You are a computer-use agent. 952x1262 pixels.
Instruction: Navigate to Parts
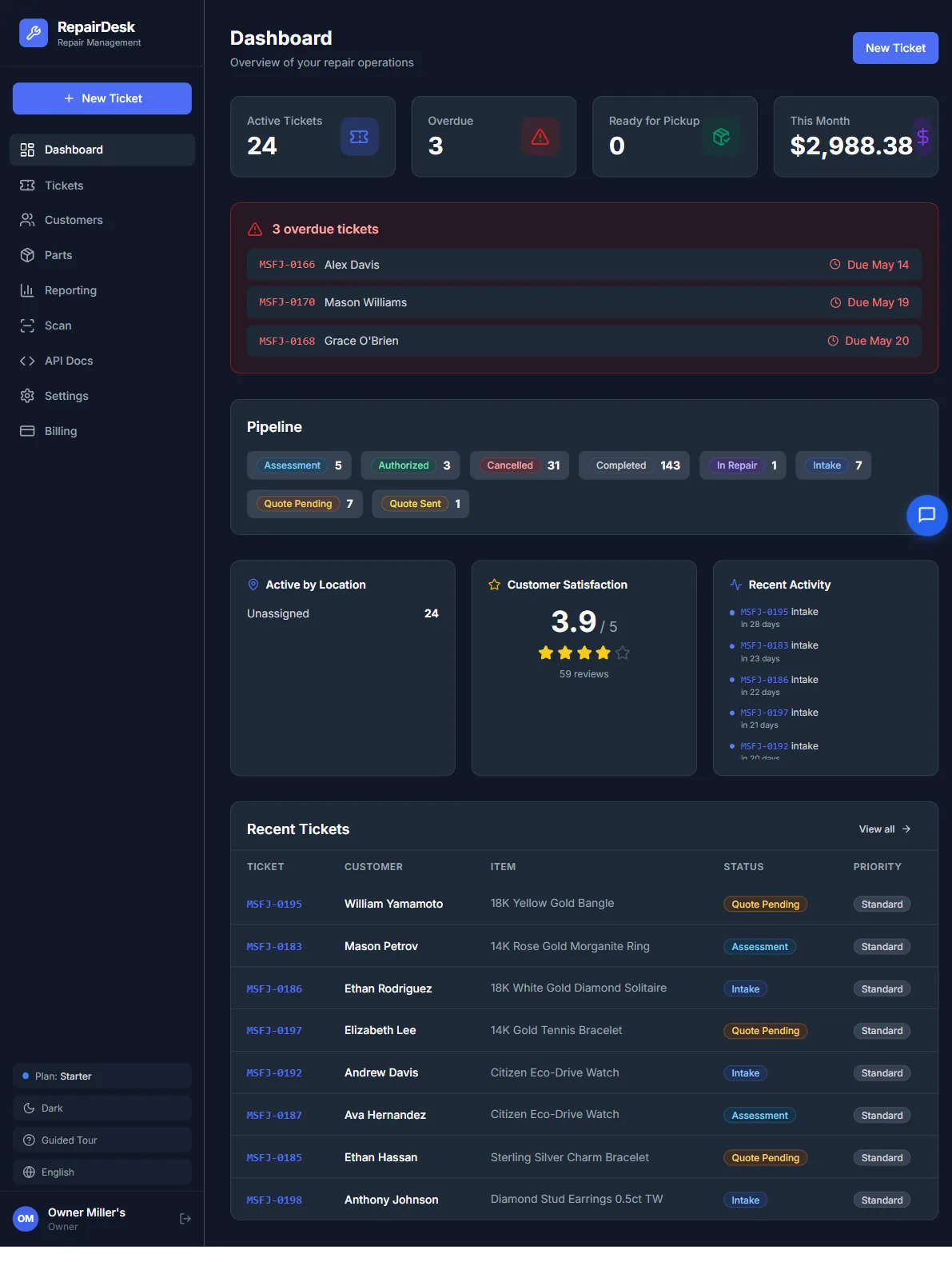coord(102,255)
